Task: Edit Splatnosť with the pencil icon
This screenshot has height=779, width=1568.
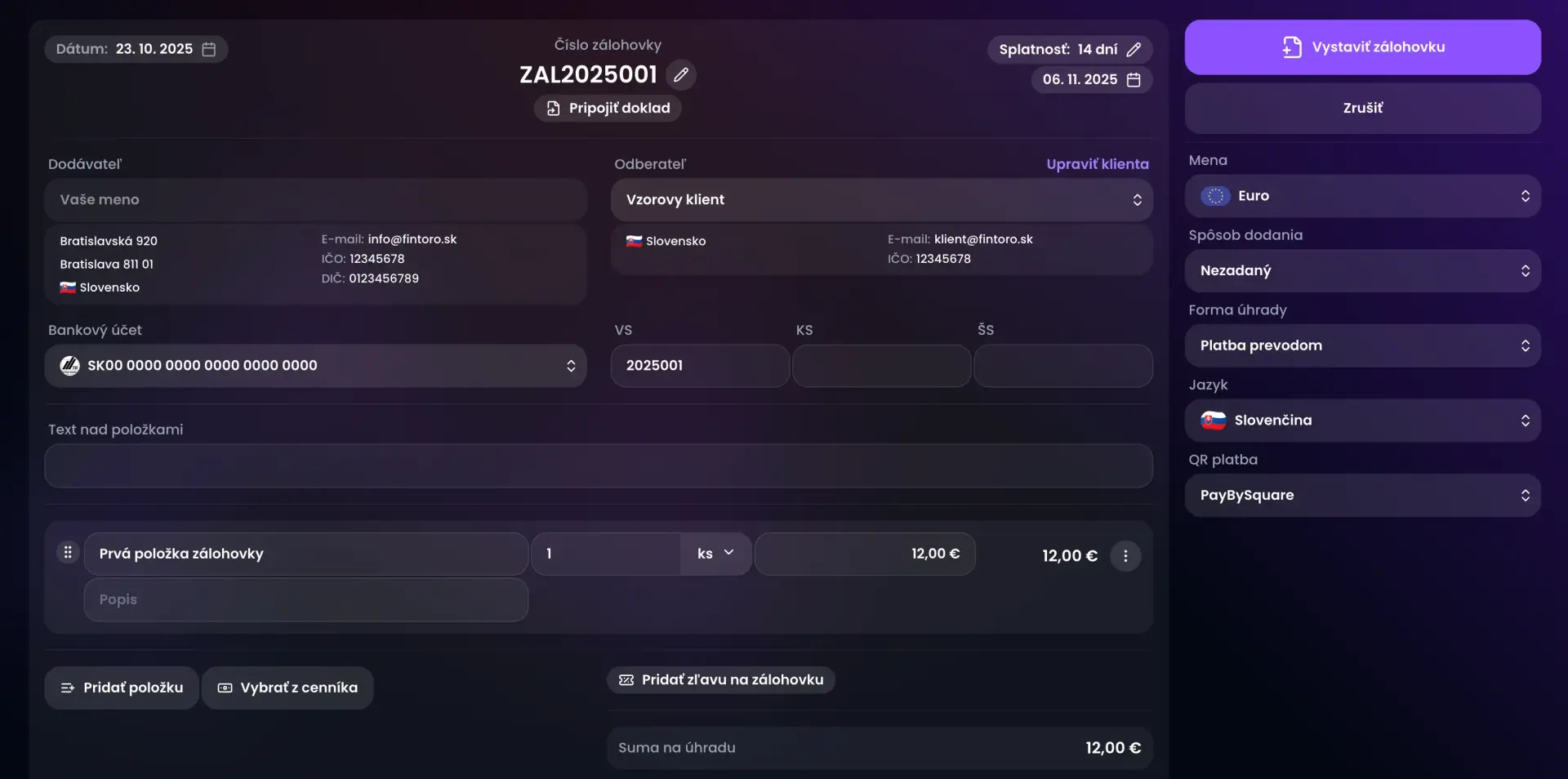Action: (1134, 50)
